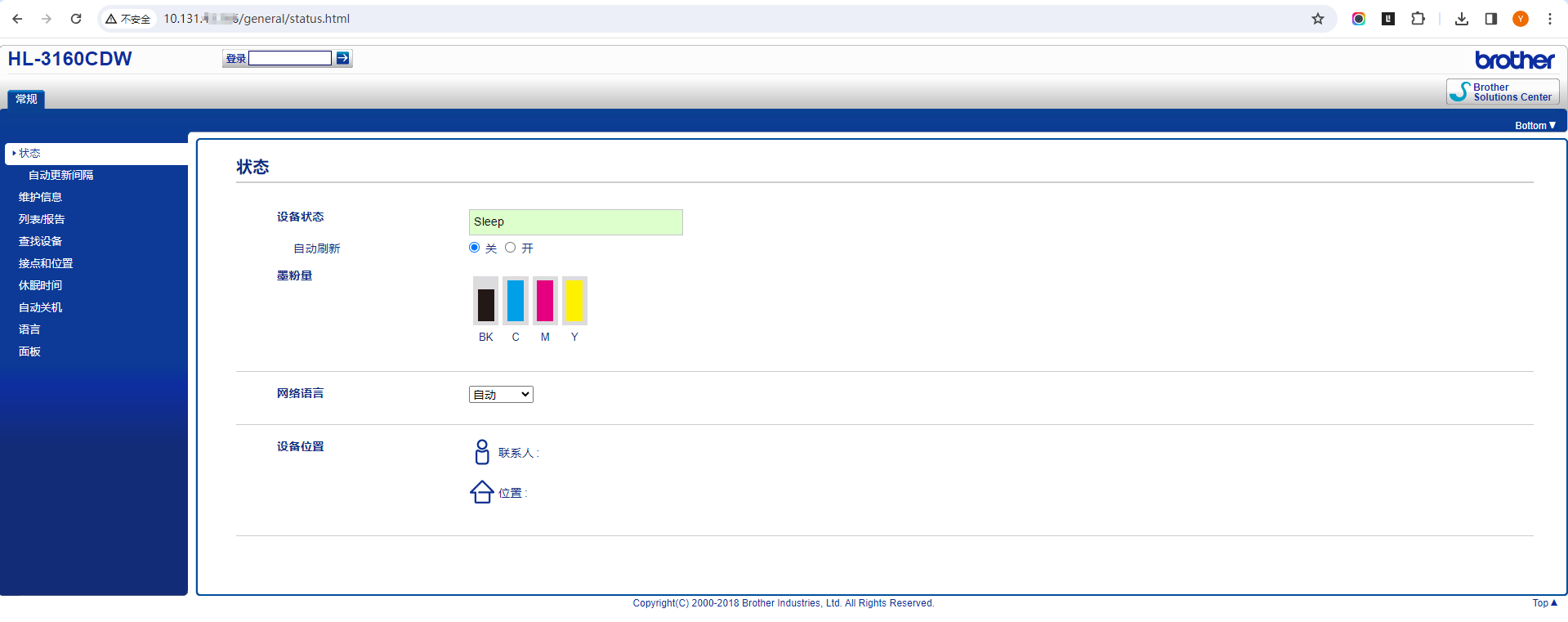
Task: Click the black BK toner level
Action: [486, 301]
